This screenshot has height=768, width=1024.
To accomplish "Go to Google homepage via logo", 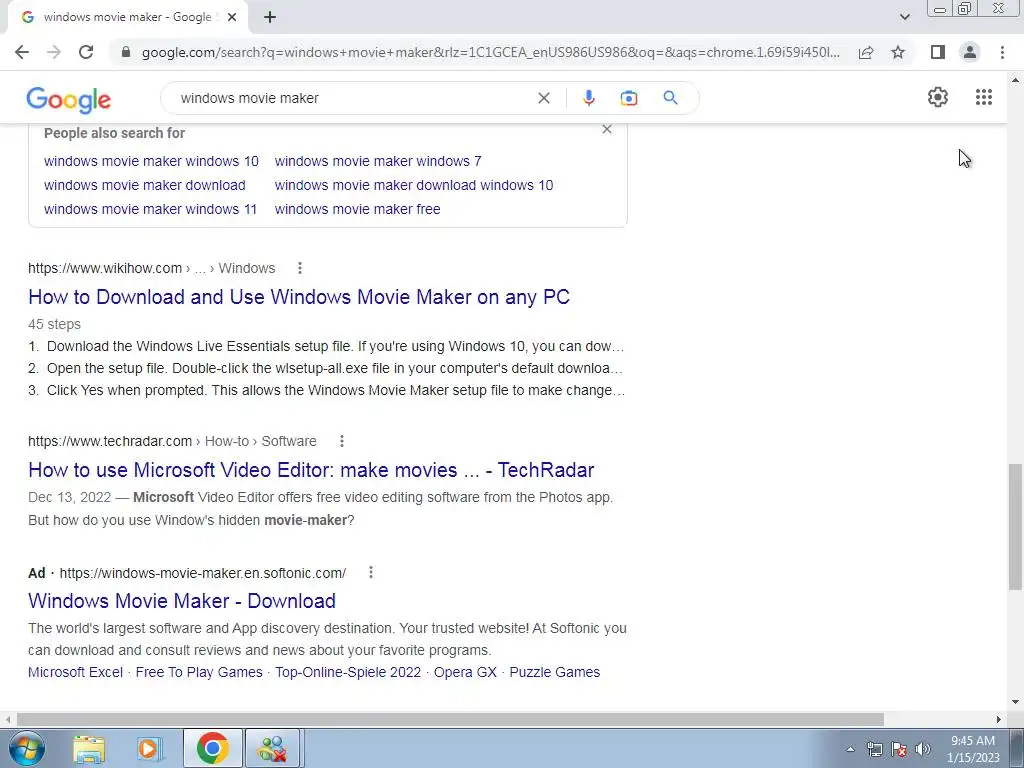I will coord(69,100).
